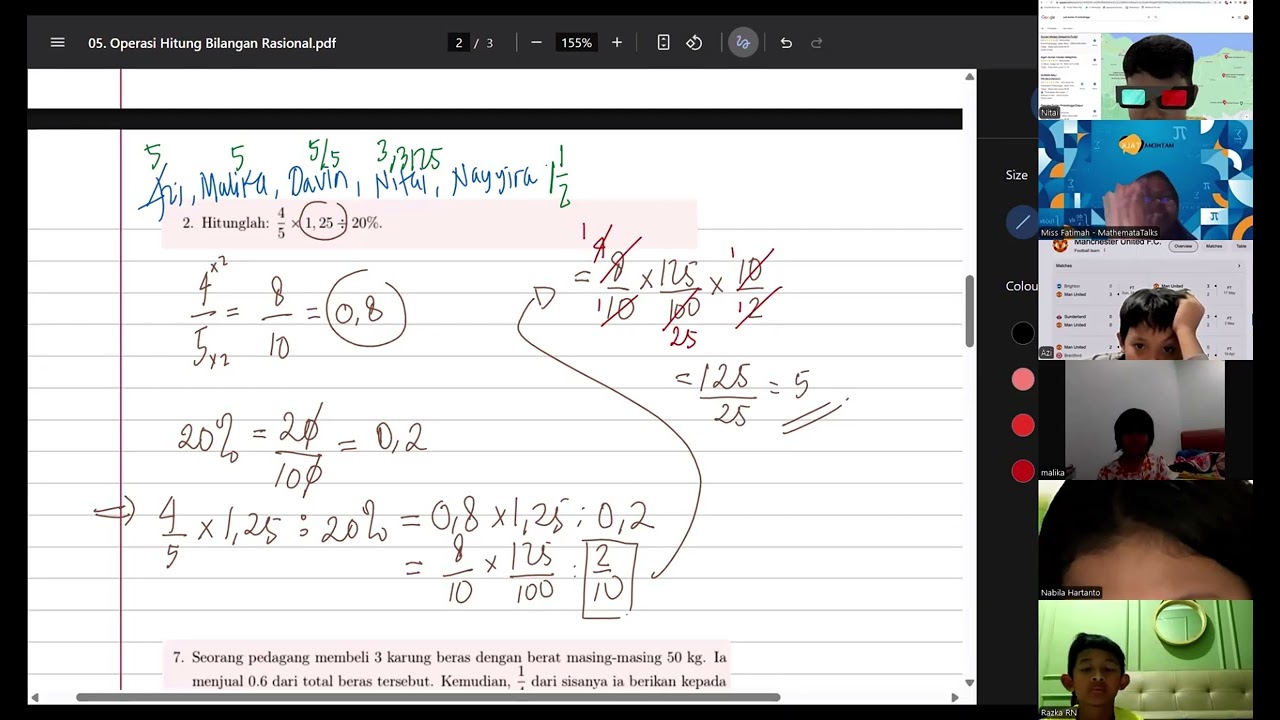
Task: Click the scroll up arrow
Action: tap(969, 77)
